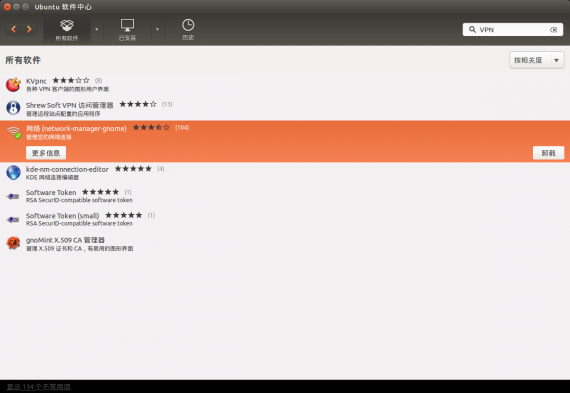Open the 按相关度 sort dropdown
This screenshot has width=570, height=393.
pos(537,60)
